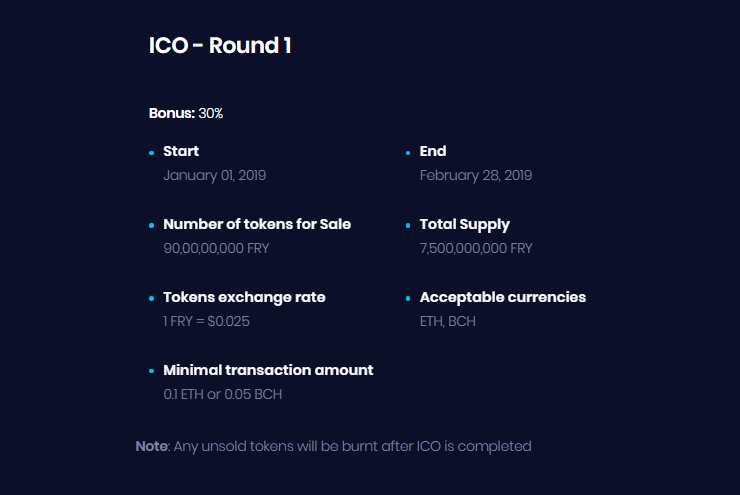
Task: Click the End label
Action: [x=433, y=151]
